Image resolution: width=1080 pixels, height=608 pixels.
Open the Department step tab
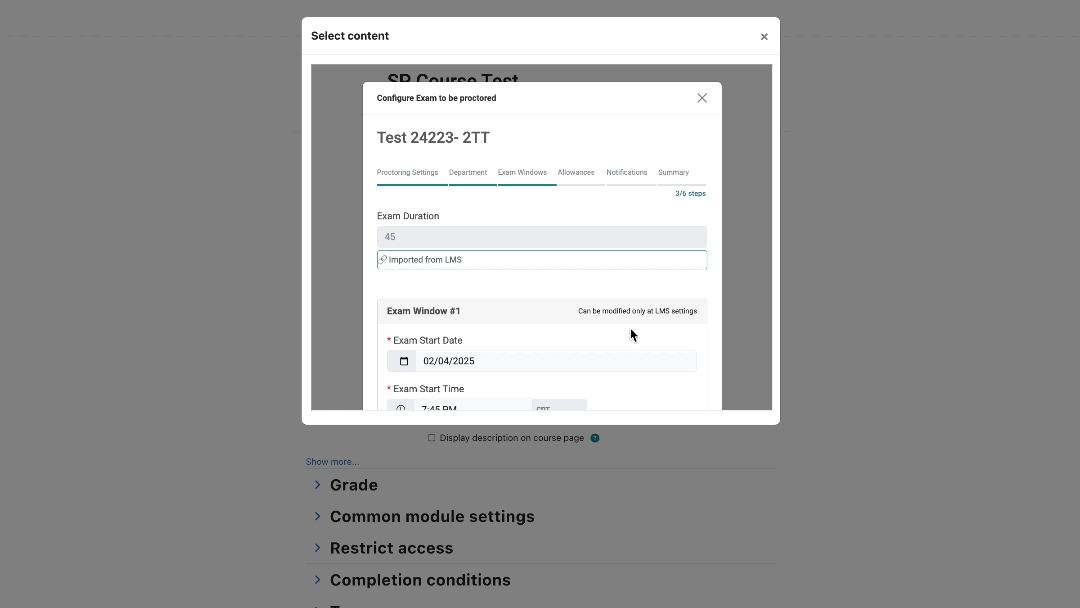click(x=468, y=172)
